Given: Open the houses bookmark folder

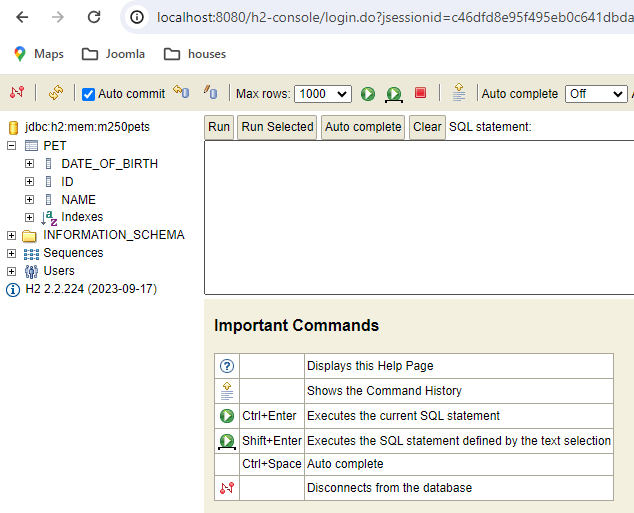Looking at the screenshot, I should 195,54.
